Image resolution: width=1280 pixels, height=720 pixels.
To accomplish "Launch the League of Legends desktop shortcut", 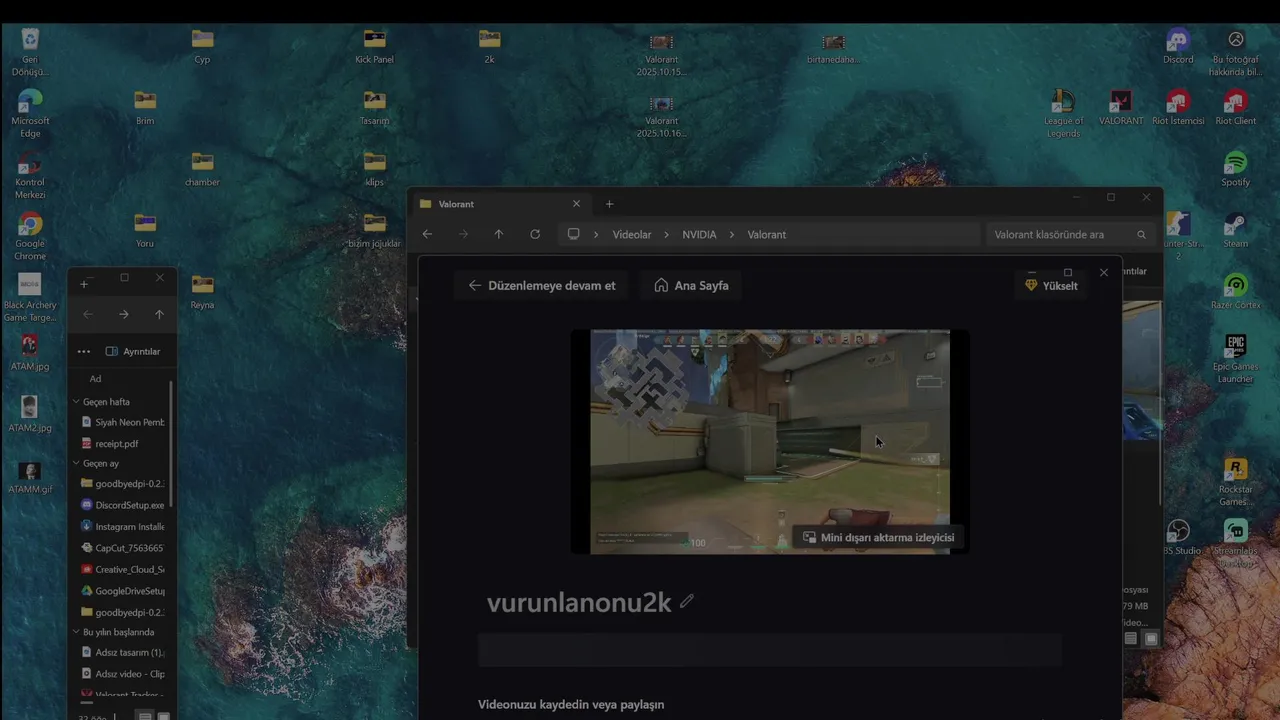I will (x=1063, y=113).
